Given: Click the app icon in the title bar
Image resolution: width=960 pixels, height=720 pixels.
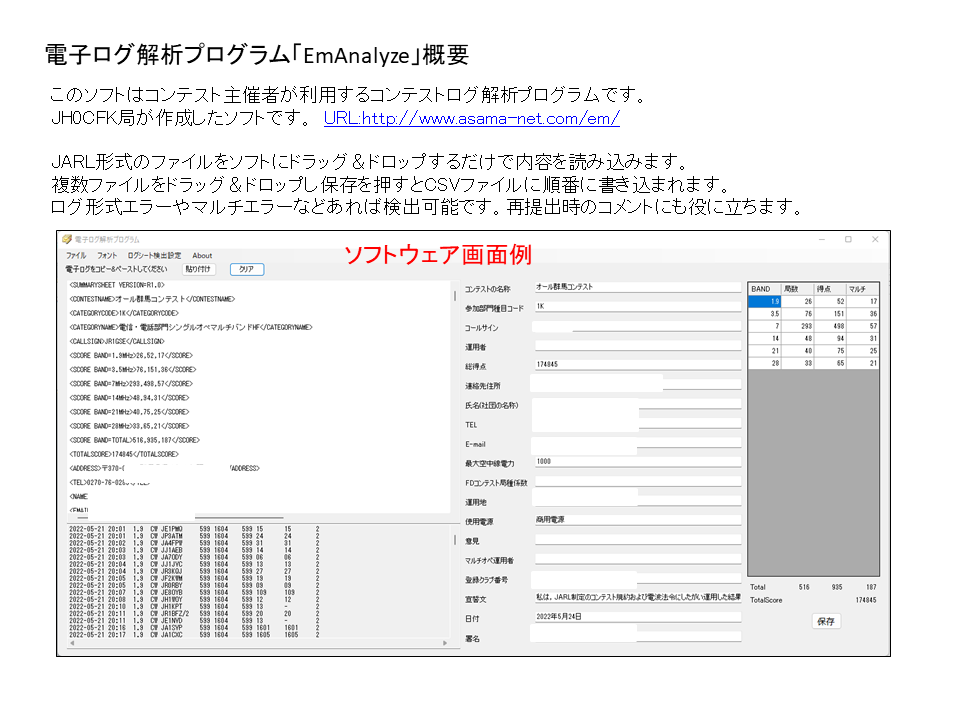Looking at the screenshot, I should coord(67,240).
